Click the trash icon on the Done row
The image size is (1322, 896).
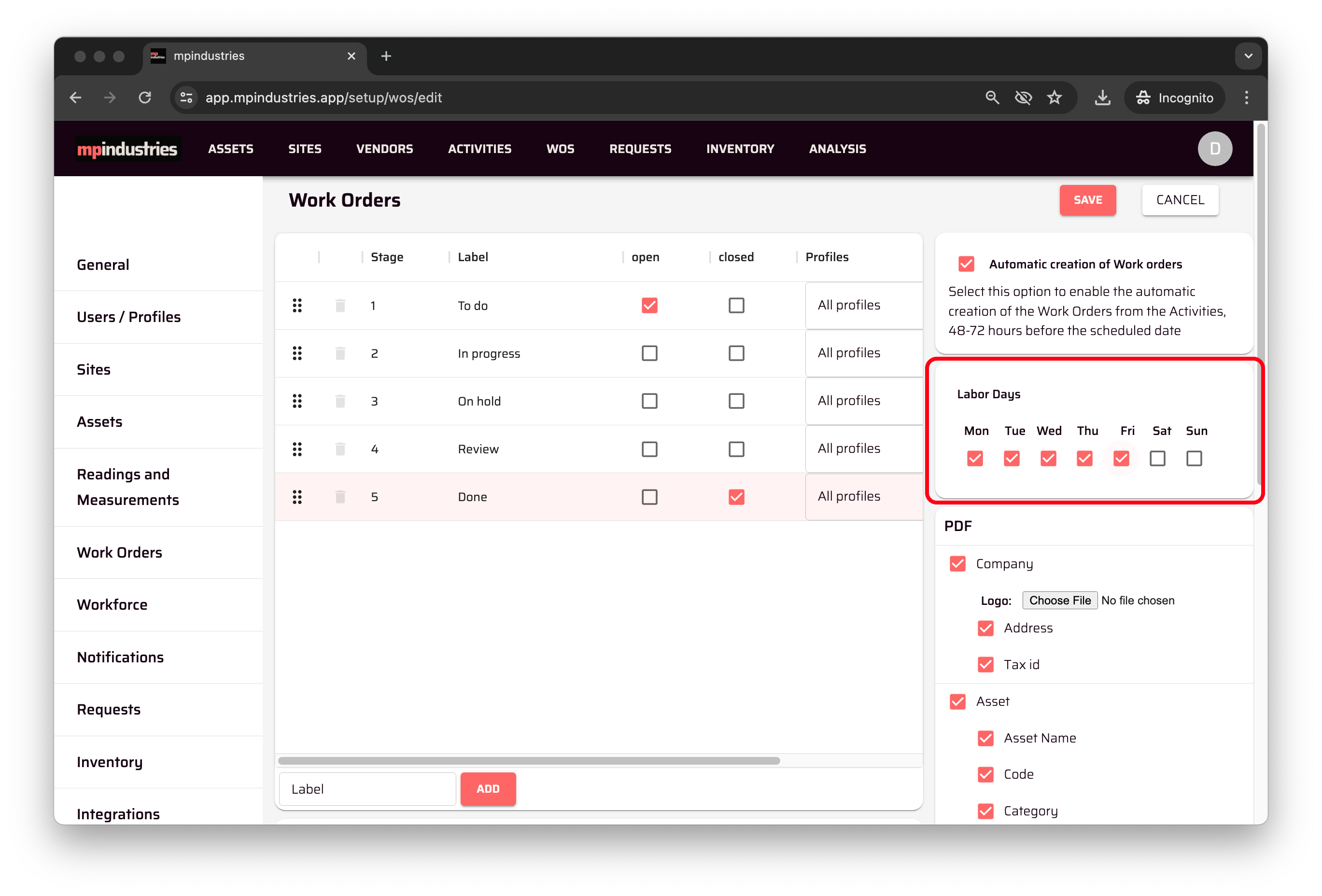340,497
